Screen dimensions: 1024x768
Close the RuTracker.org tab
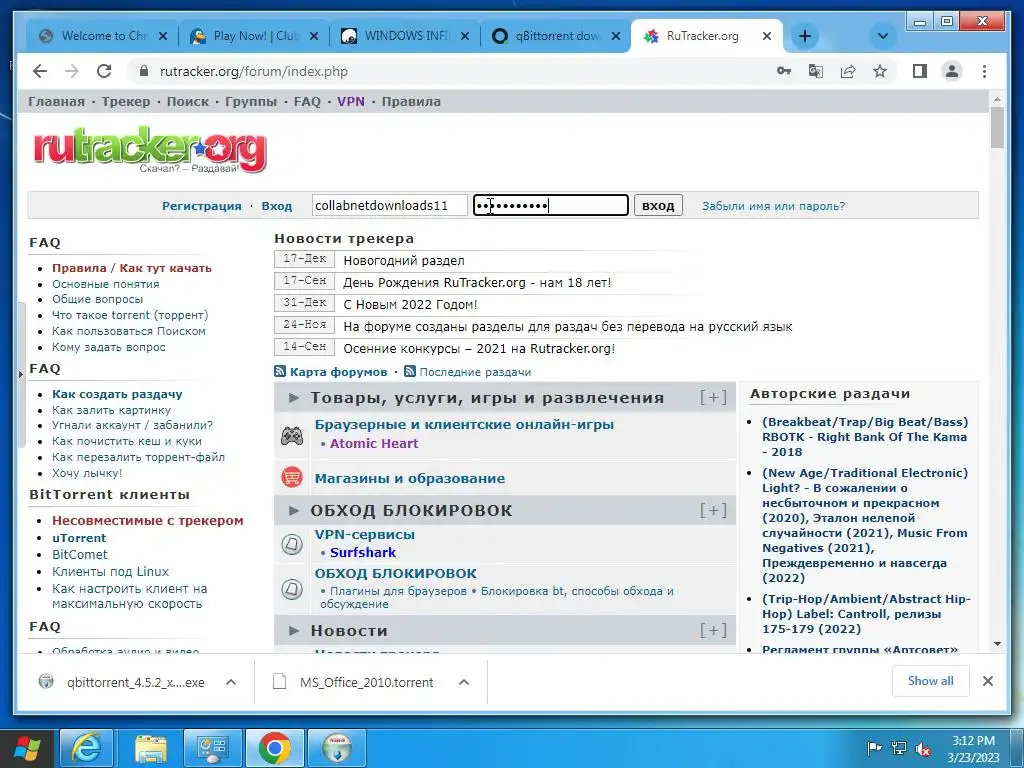coord(767,37)
